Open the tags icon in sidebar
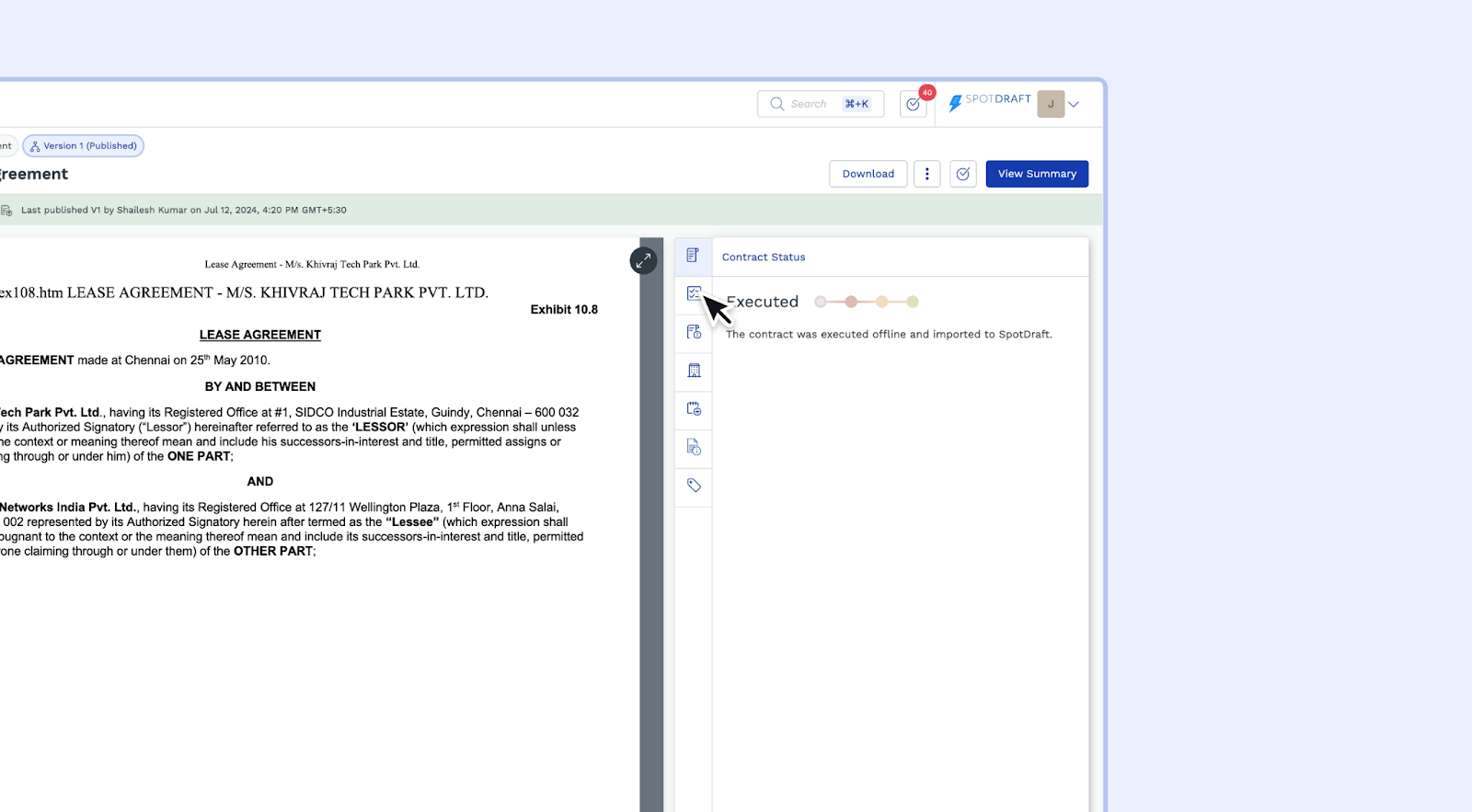 (694, 486)
